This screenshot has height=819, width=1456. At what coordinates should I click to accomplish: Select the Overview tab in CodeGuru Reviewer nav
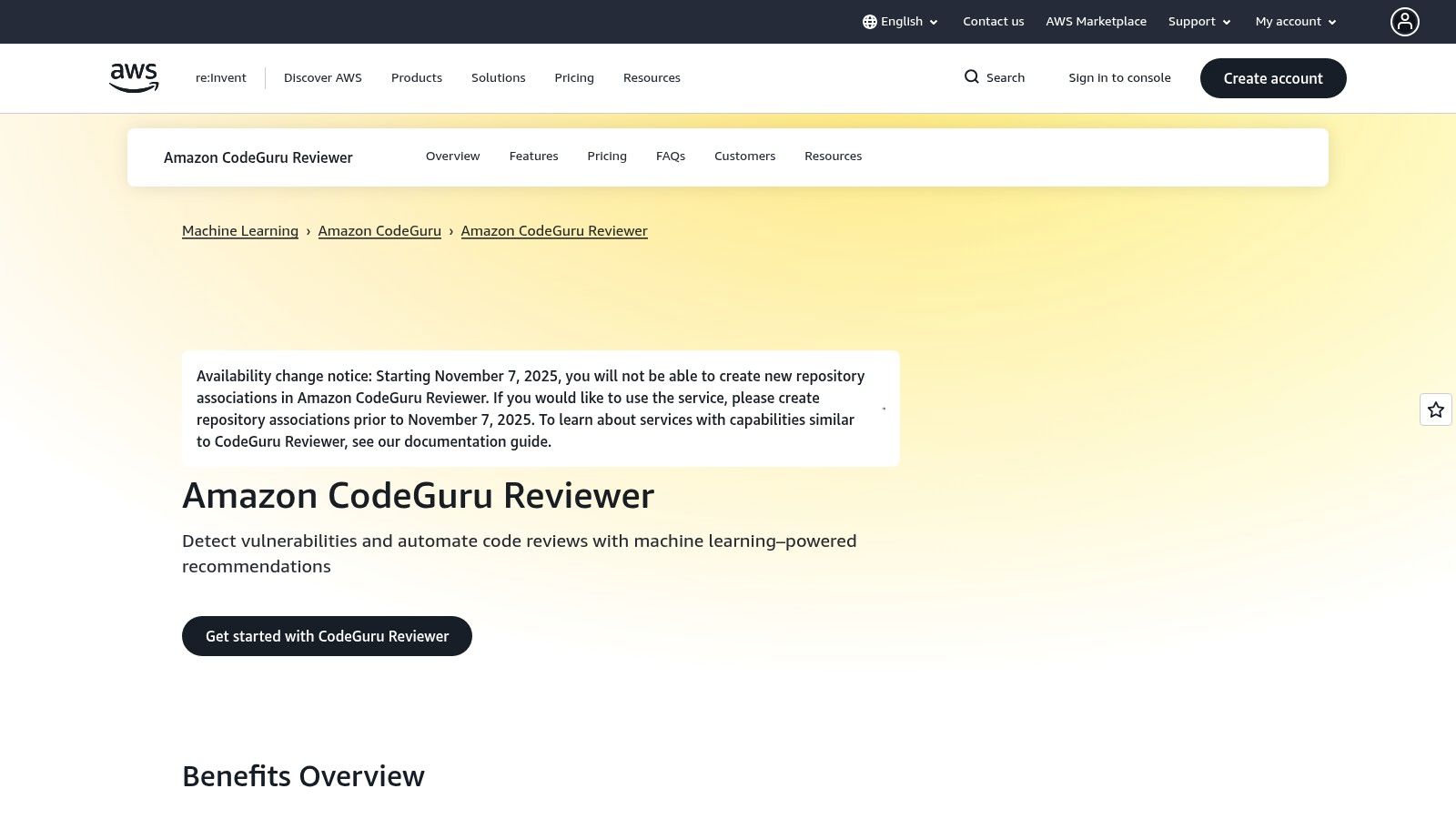pos(452,157)
